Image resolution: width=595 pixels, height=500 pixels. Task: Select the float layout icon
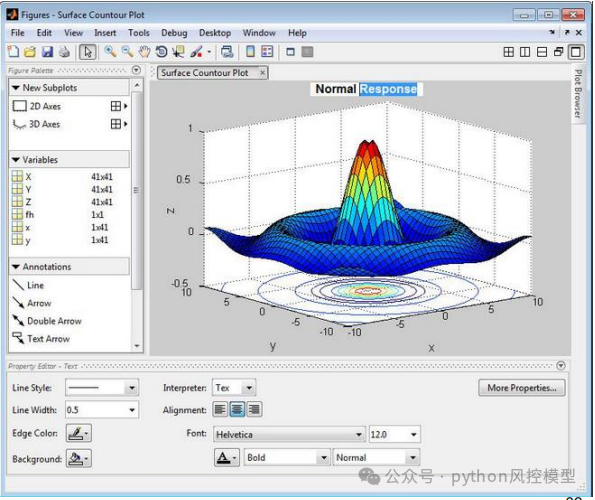tap(559, 52)
